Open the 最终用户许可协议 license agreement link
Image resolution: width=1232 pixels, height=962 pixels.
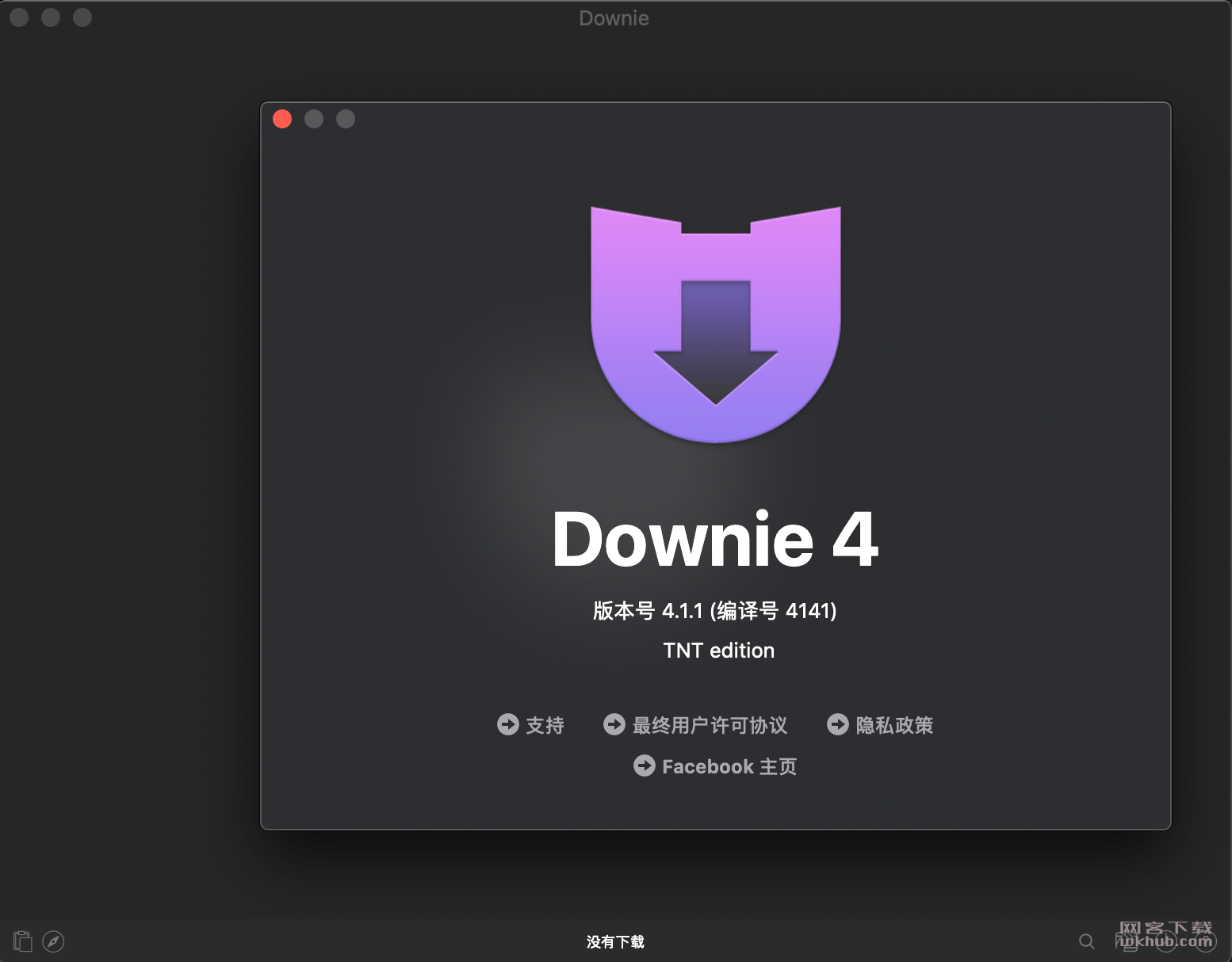(x=695, y=725)
